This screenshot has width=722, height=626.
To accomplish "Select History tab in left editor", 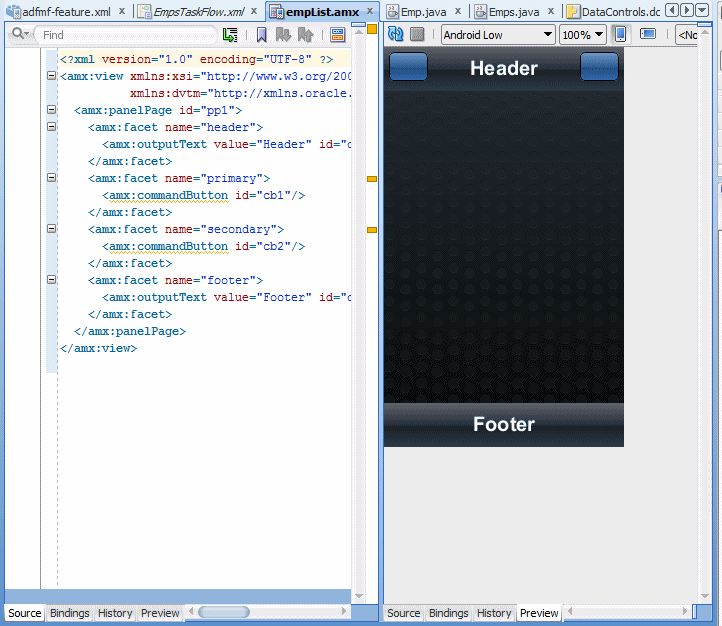I will 115,613.
